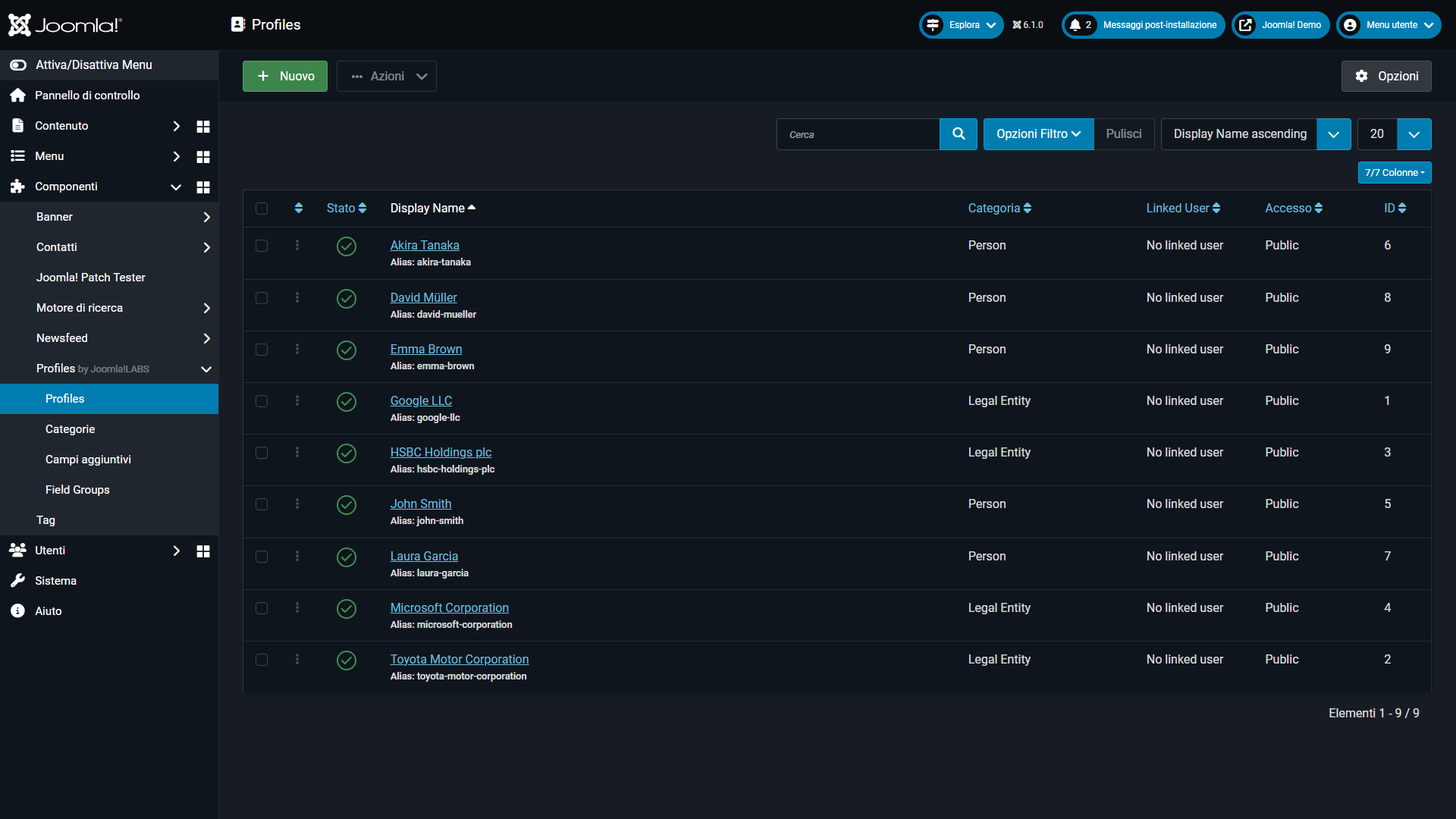
Task: Click published status icon for Emma Brown
Action: (x=347, y=350)
